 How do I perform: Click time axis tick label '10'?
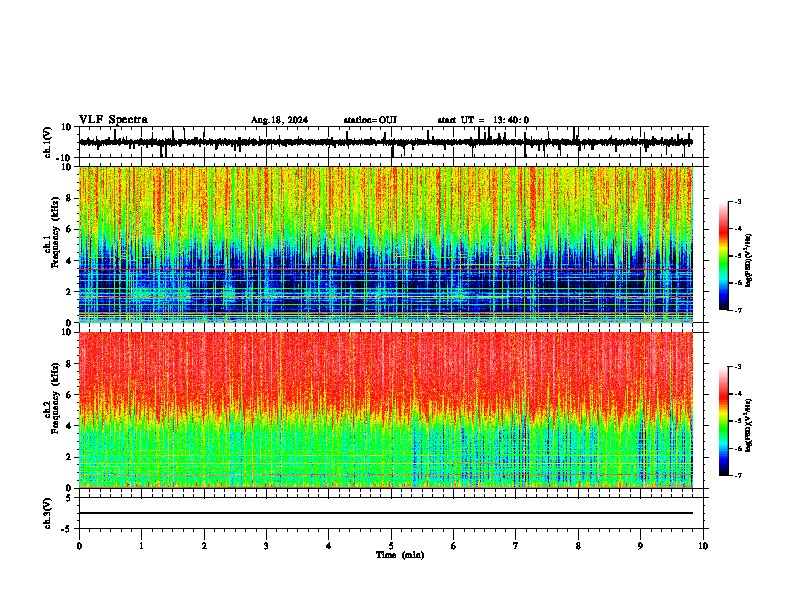(x=703, y=546)
